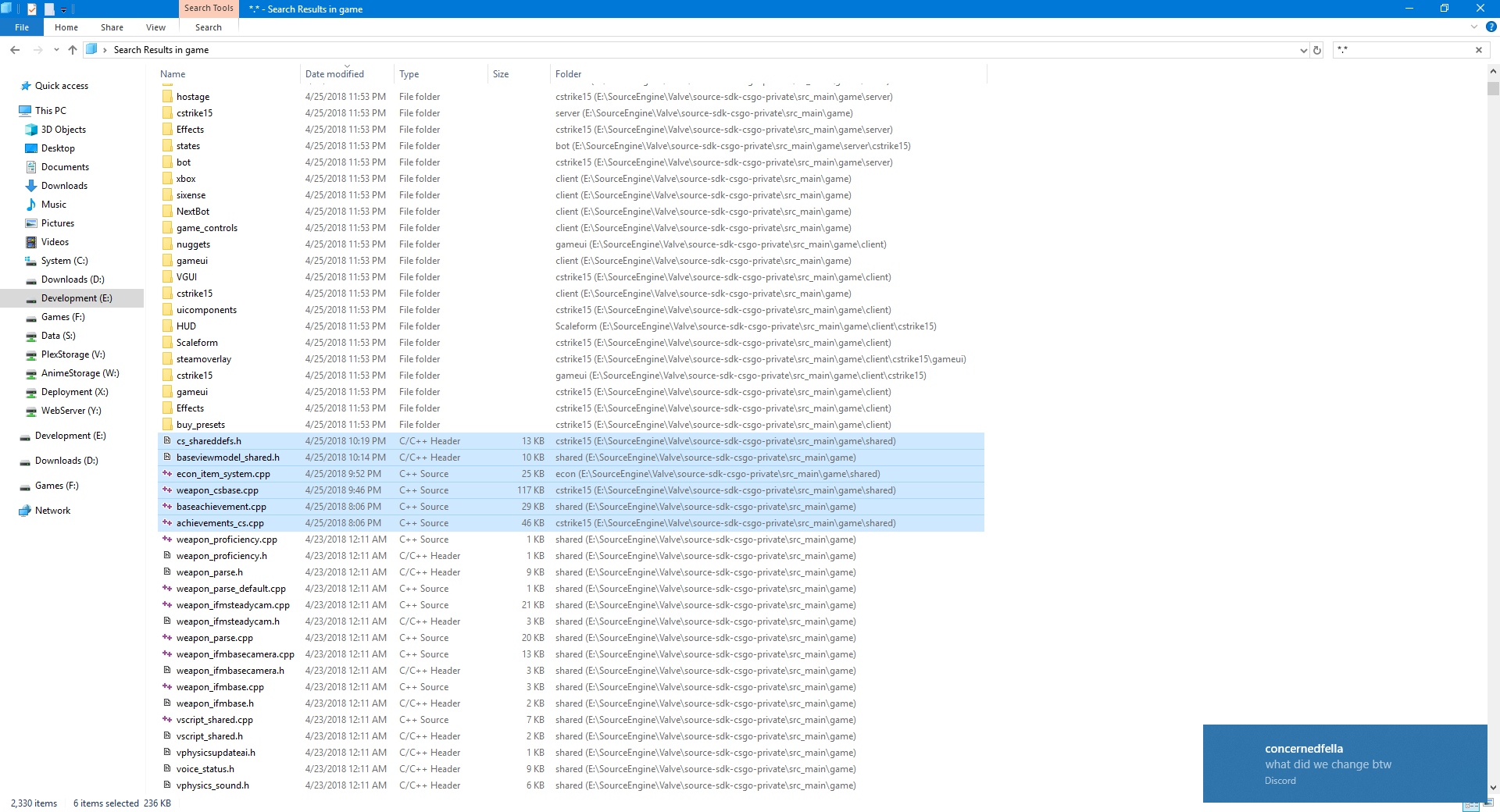1500x812 pixels.
Task: Select the weapon_csbase.cpp file
Action: [x=217, y=490]
